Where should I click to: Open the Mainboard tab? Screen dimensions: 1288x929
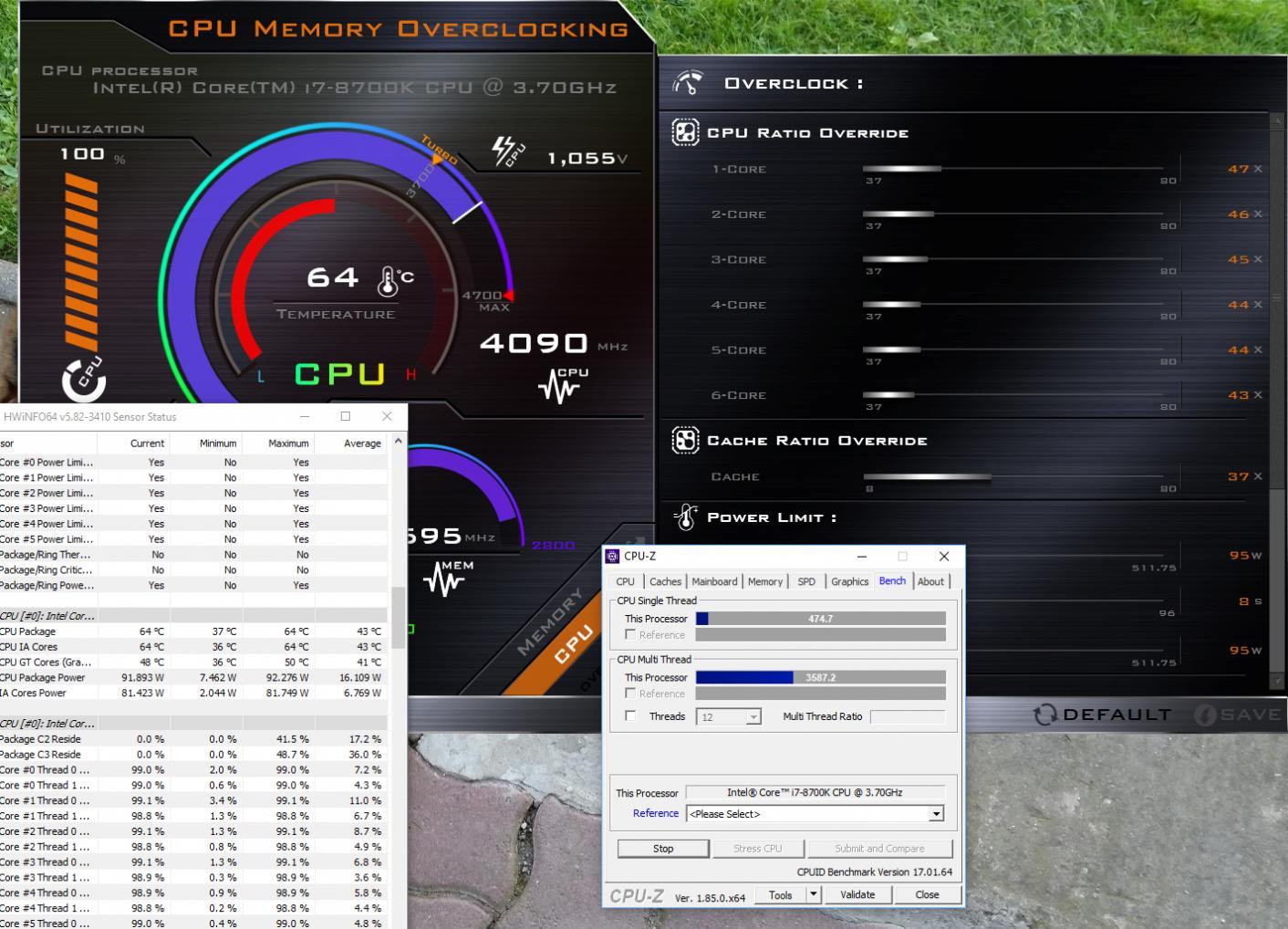[x=714, y=581]
